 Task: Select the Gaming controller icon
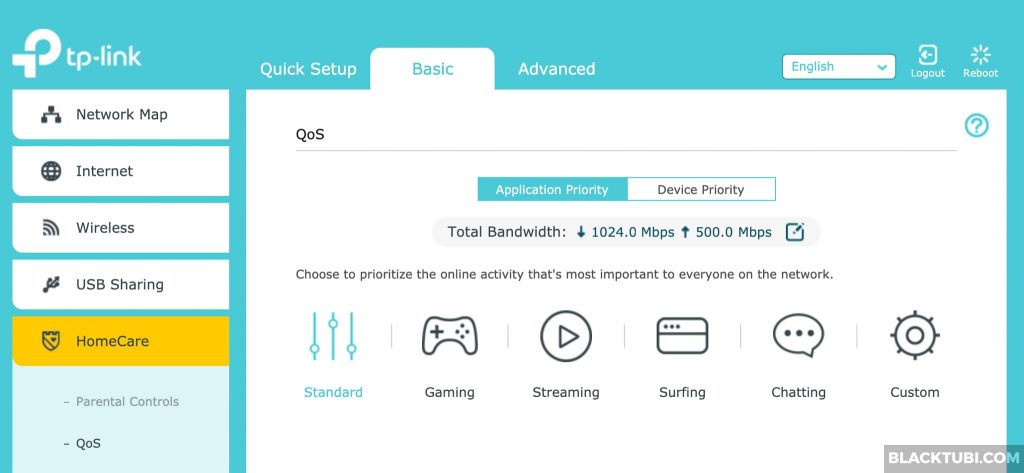pyautogui.click(x=449, y=336)
